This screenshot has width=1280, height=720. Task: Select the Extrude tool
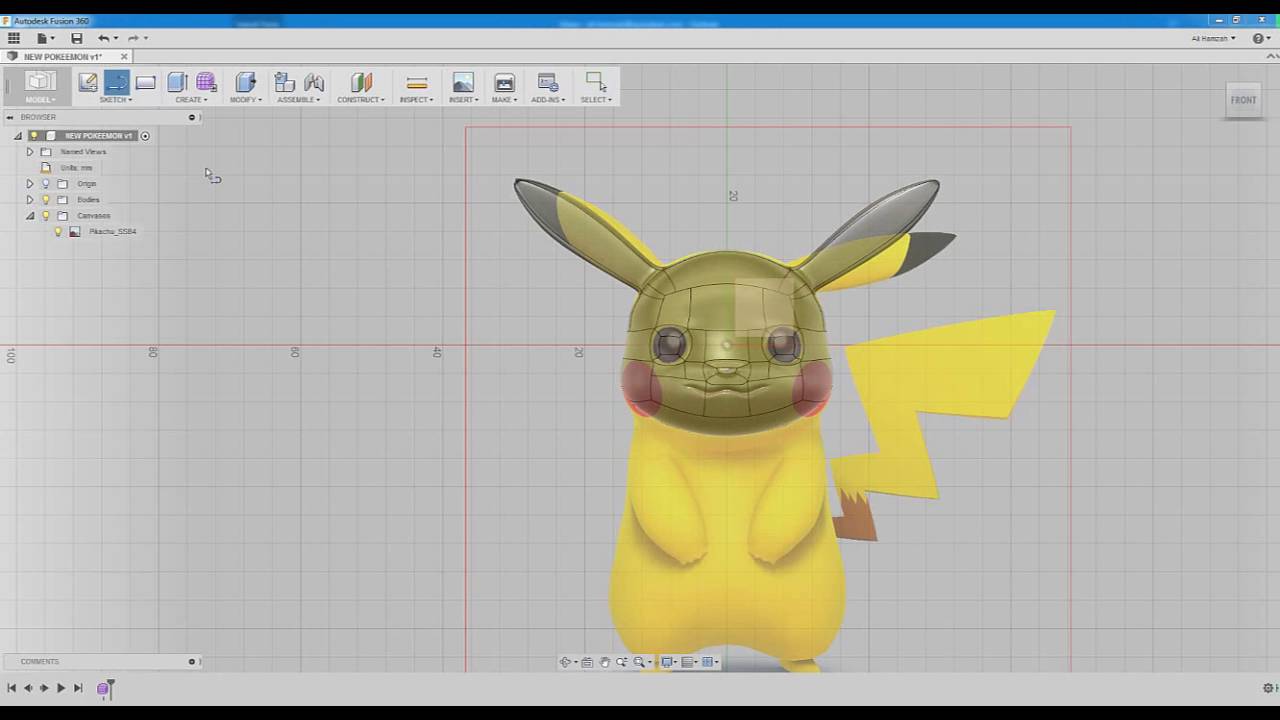coord(177,82)
